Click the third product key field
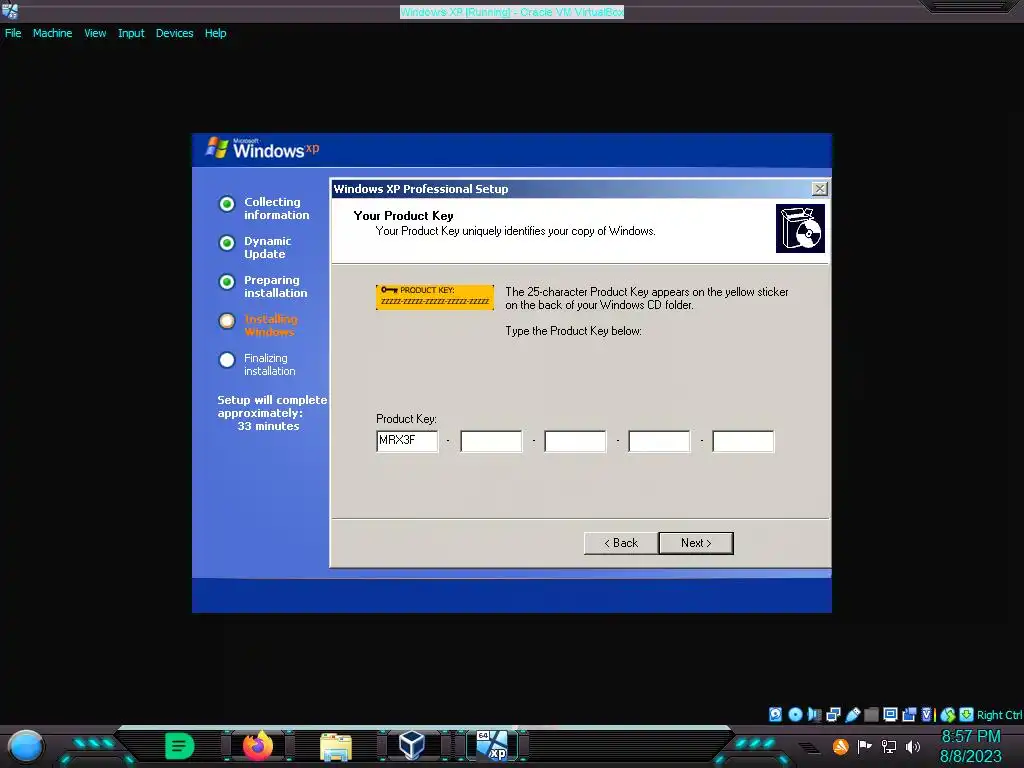Viewport: 1024px width, 768px height. coord(575,441)
